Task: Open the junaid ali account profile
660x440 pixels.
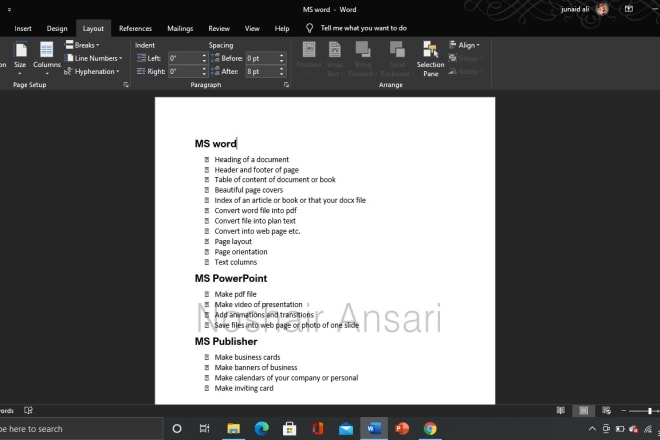Action: coord(584,9)
